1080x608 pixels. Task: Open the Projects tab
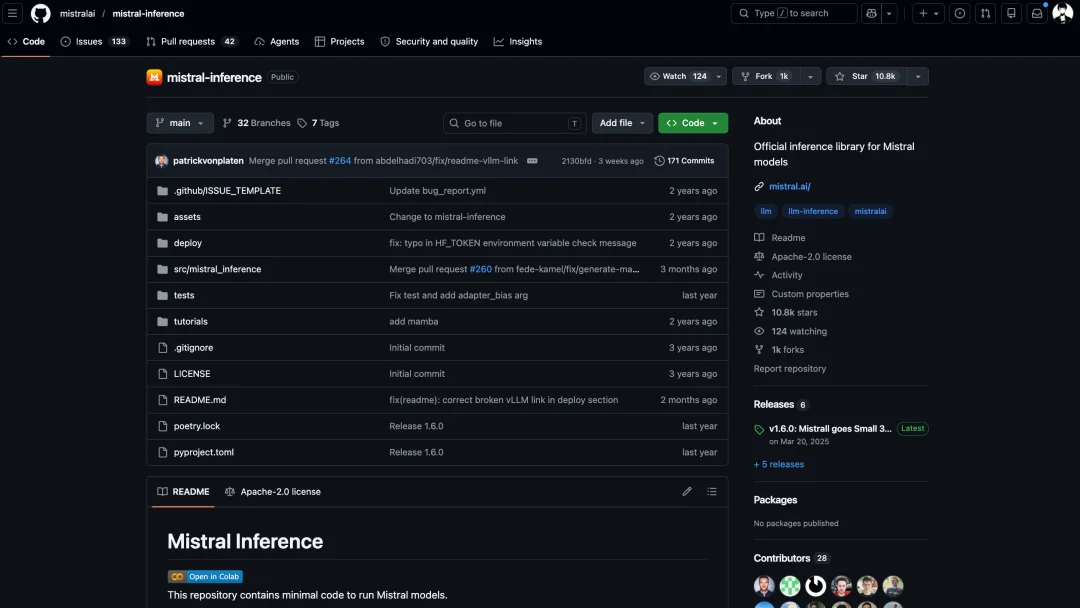[x=340, y=41]
